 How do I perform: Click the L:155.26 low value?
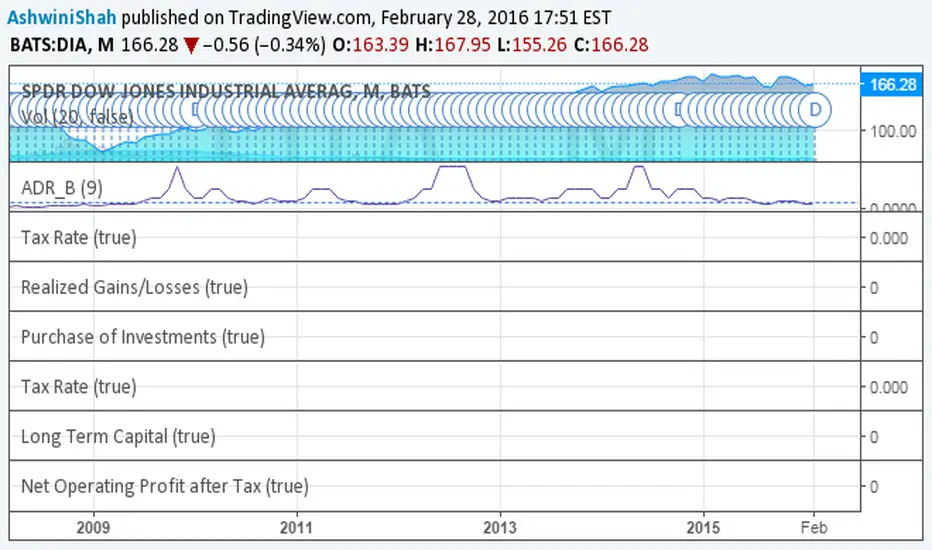pos(532,45)
